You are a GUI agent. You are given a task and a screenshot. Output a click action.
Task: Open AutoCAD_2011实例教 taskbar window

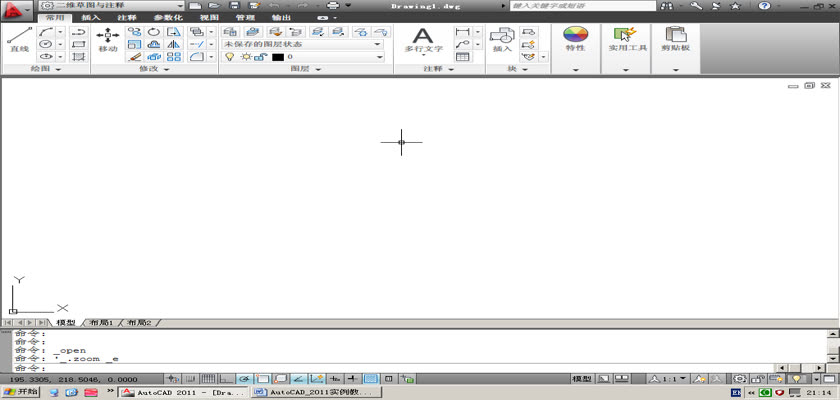(x=317, y=393)
